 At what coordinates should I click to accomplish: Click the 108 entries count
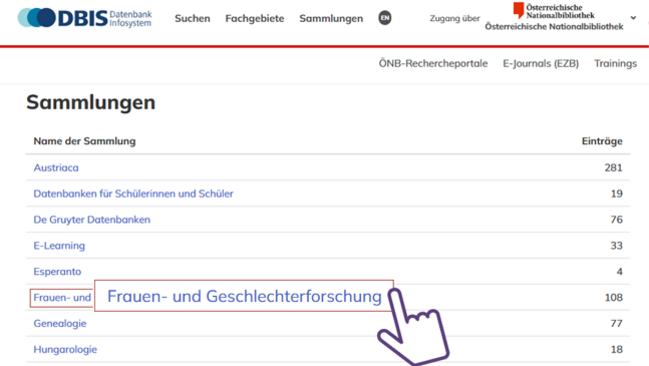pyautogui.click(x=613, y=298)
